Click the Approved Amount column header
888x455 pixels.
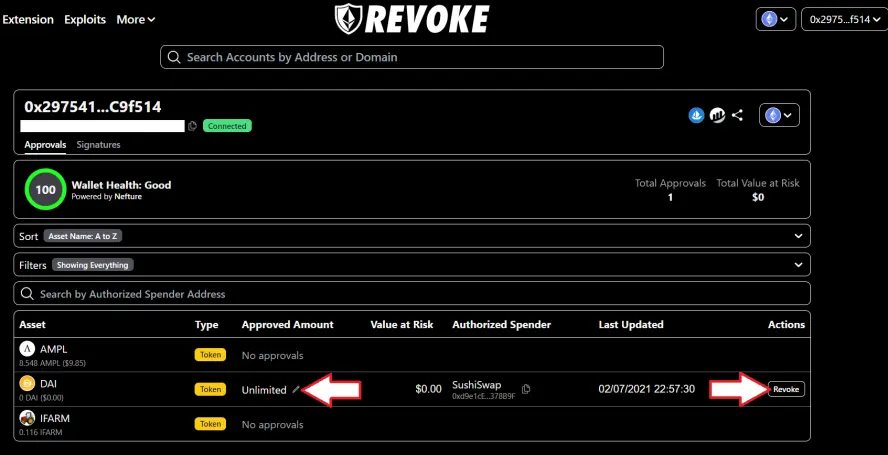pyautogui.click(x=288, y=325)
